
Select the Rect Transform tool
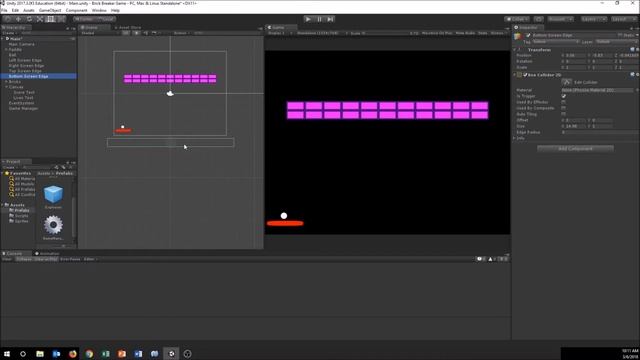click(x=51, y=19)
